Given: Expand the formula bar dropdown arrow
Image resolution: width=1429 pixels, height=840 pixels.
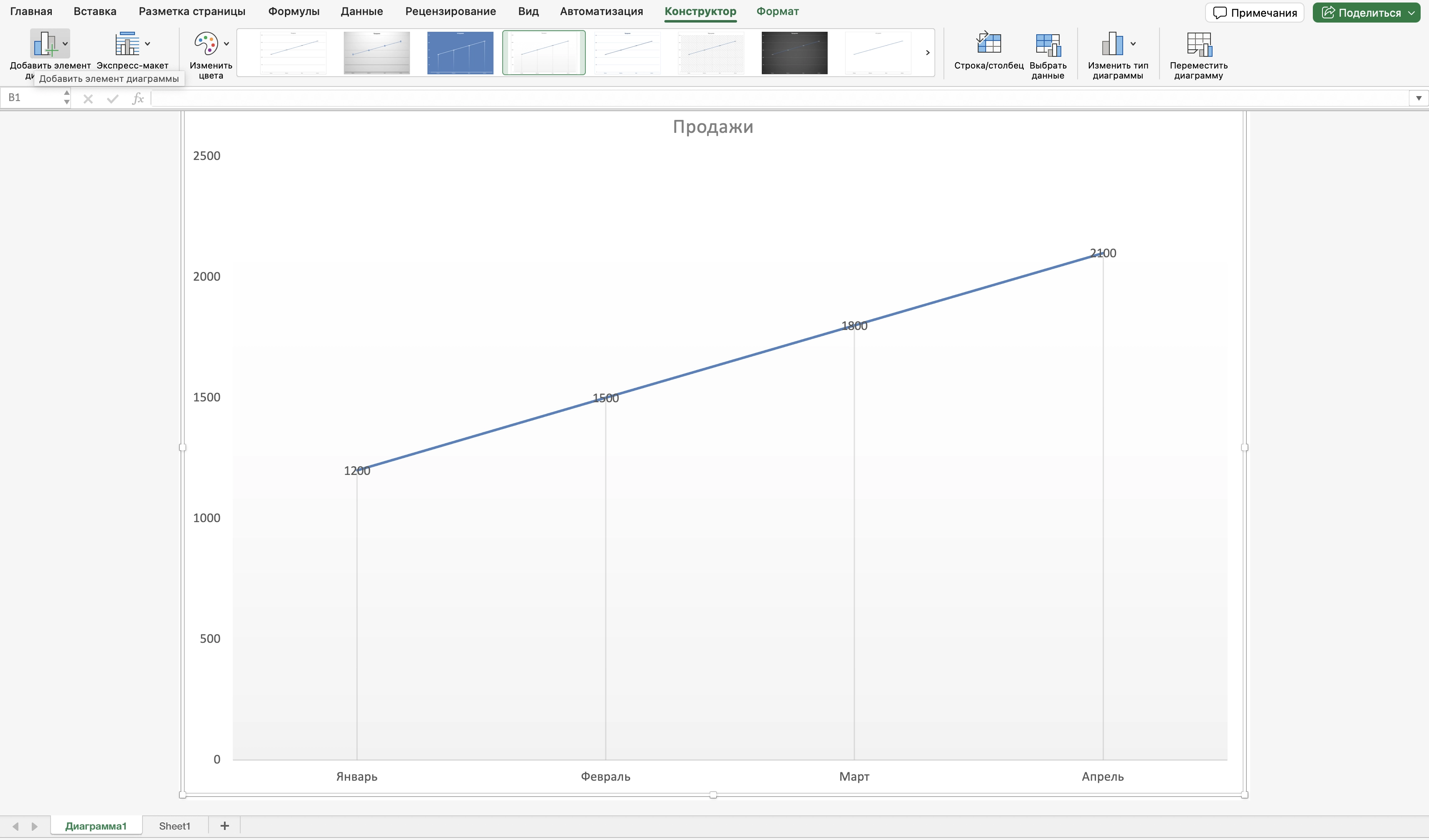Looking at the screenshot, I should click(1418, 98).
